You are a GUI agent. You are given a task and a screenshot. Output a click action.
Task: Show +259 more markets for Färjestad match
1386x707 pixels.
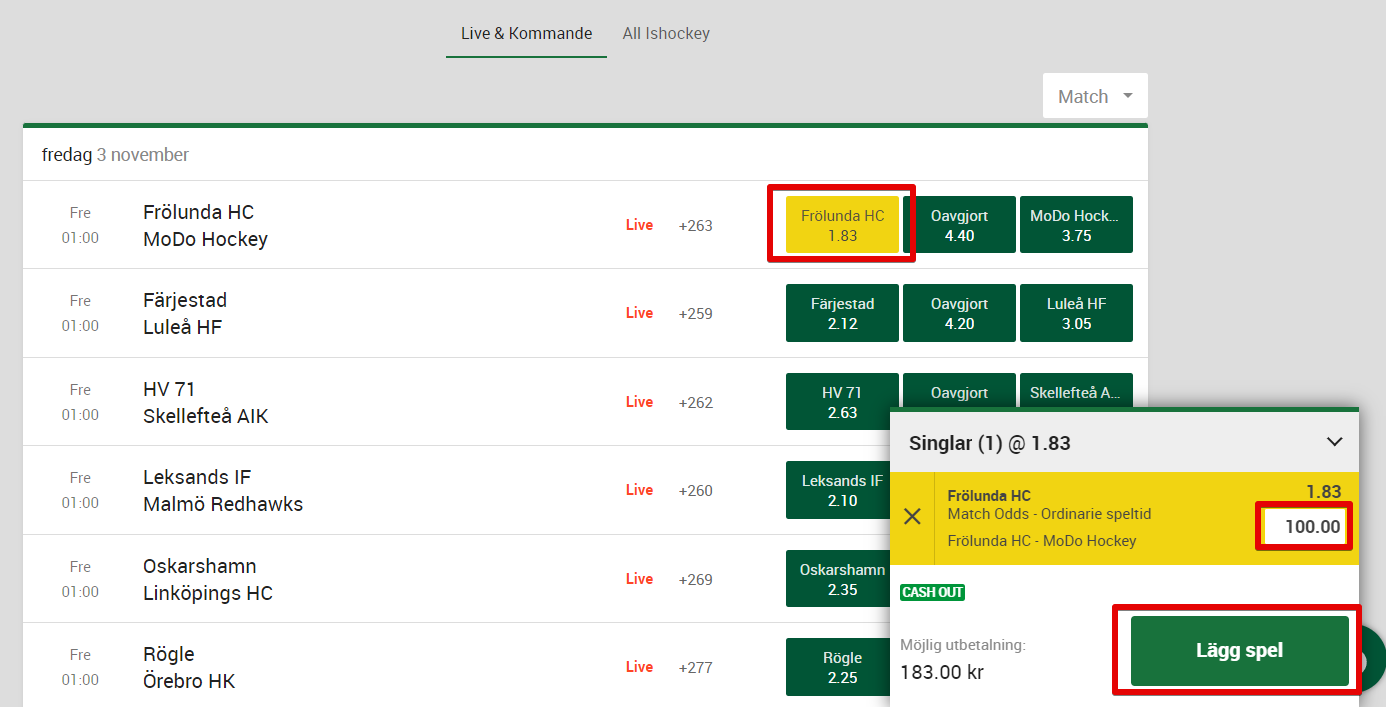[695, 313]
